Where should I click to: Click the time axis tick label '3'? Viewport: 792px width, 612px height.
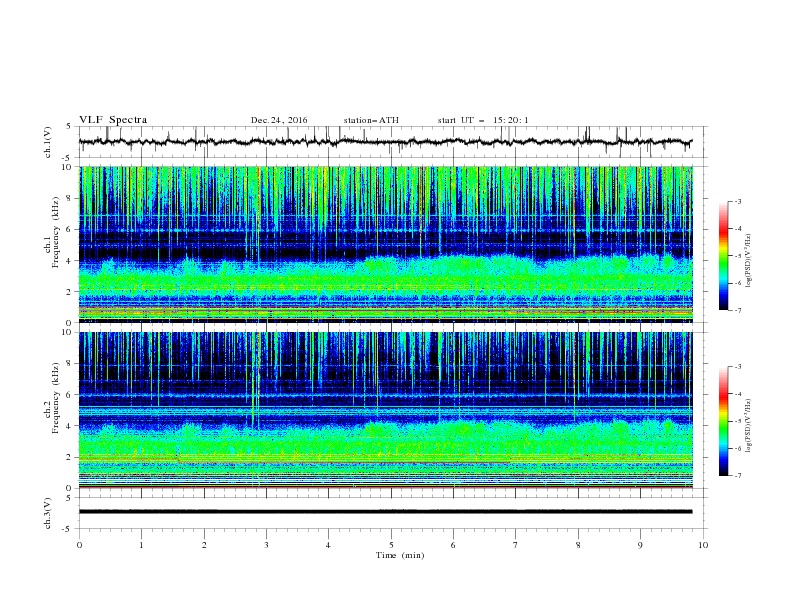[266, 545]
